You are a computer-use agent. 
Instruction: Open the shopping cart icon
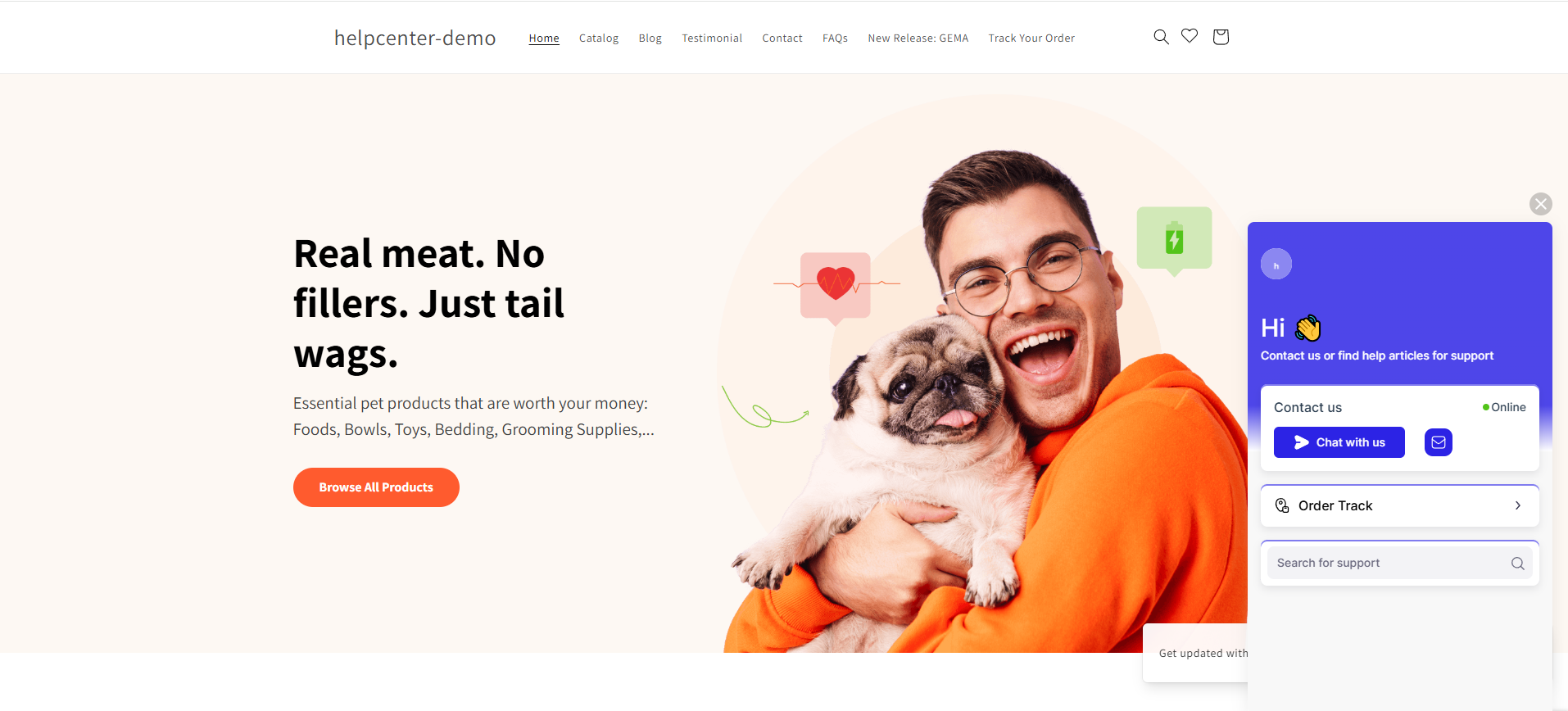point(1221,37)
